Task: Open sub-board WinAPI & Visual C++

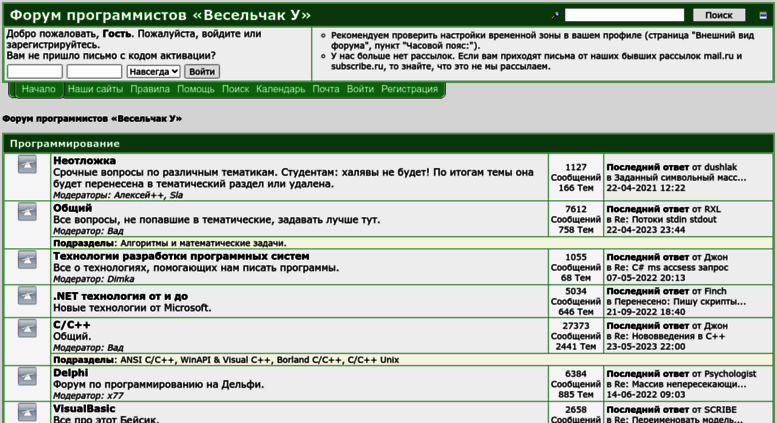Action: click(225, 360)
